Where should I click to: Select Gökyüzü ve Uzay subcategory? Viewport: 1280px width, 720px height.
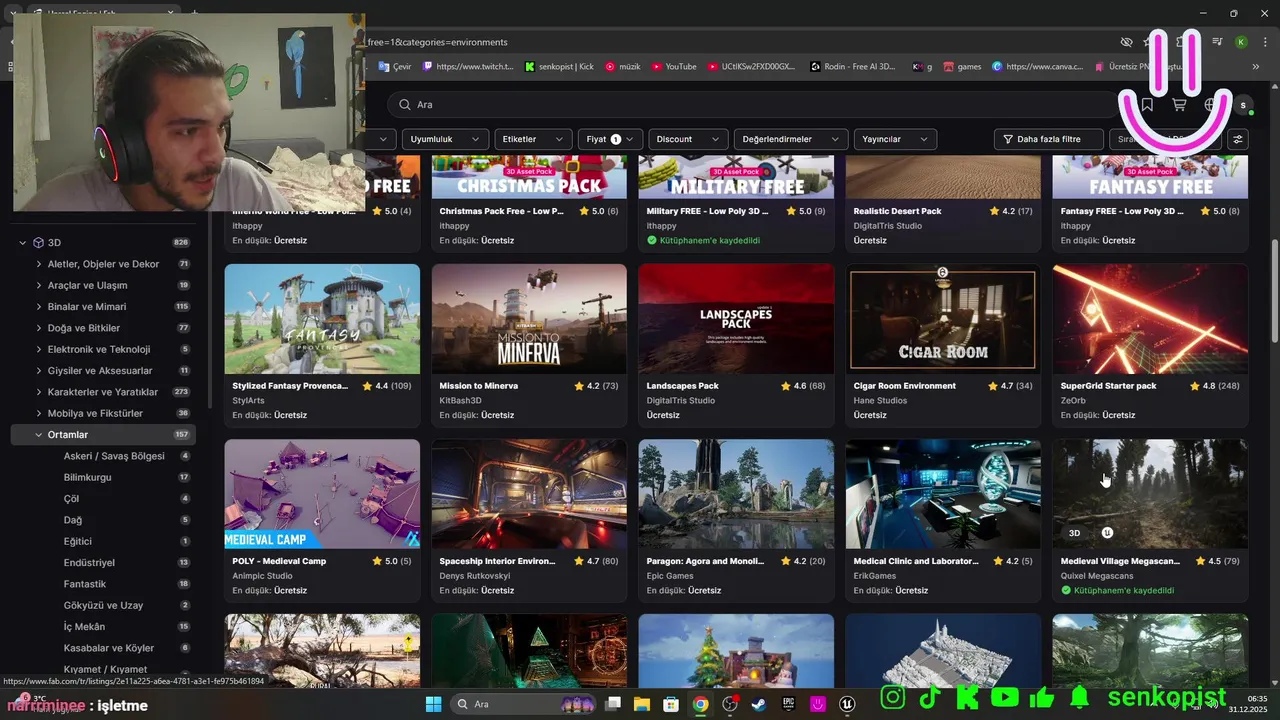click(104, 605)
